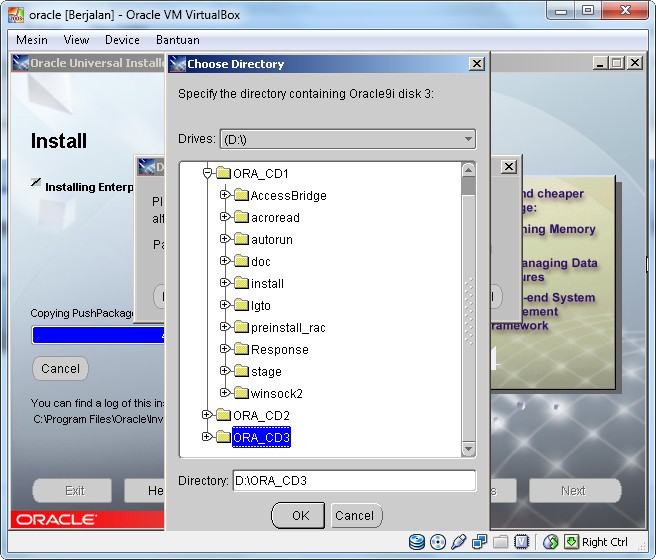
Task: Click the network adapters status icon
Action: coord(479,542)
